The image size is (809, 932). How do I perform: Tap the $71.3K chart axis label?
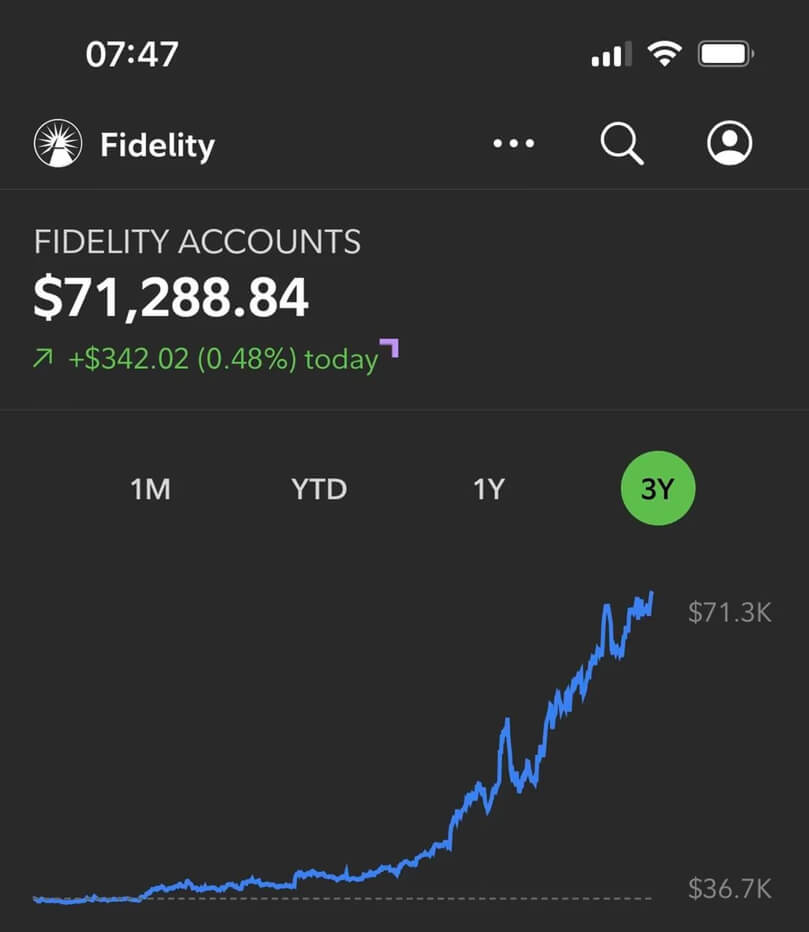coord(729,612)
